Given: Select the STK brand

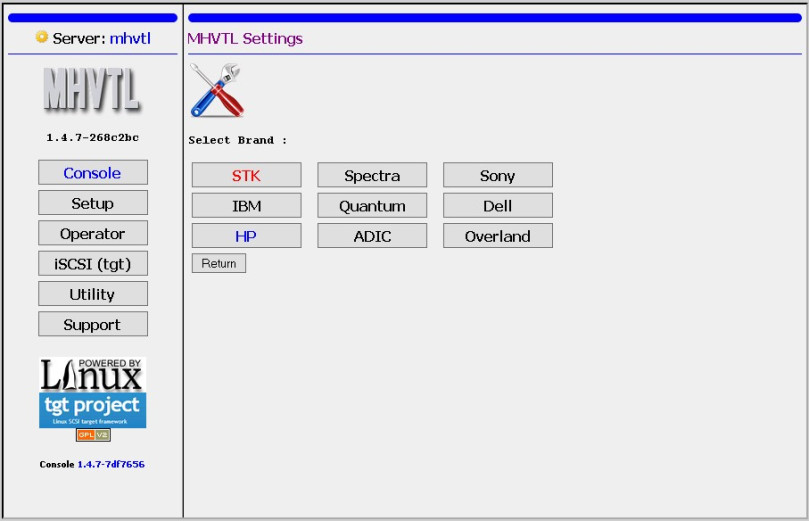Looking at the screenshot, I should [x=247, y=175].
